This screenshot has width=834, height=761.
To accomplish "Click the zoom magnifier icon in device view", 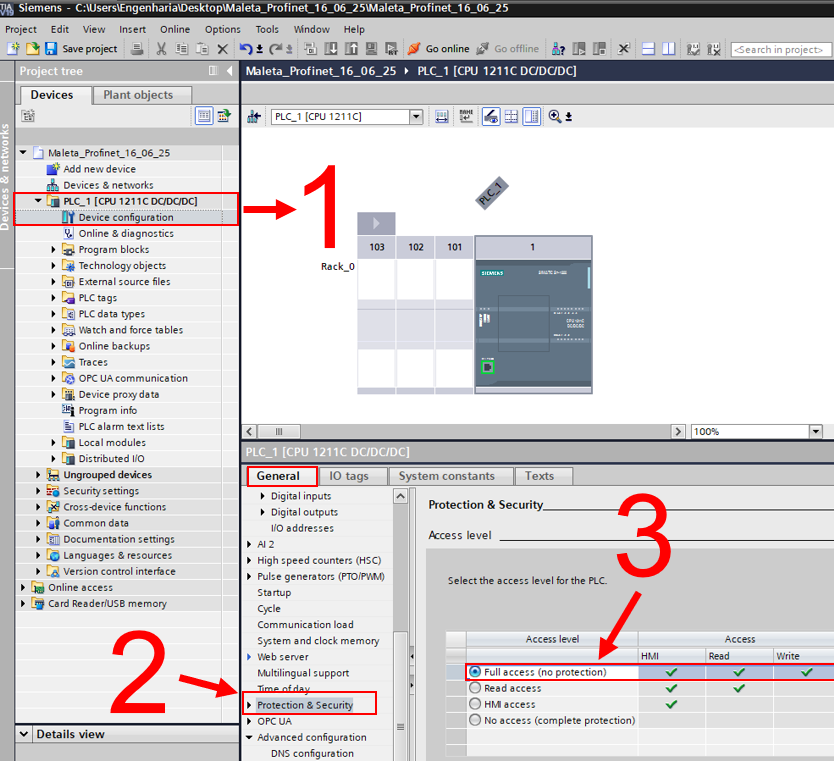I will point(555,117).
